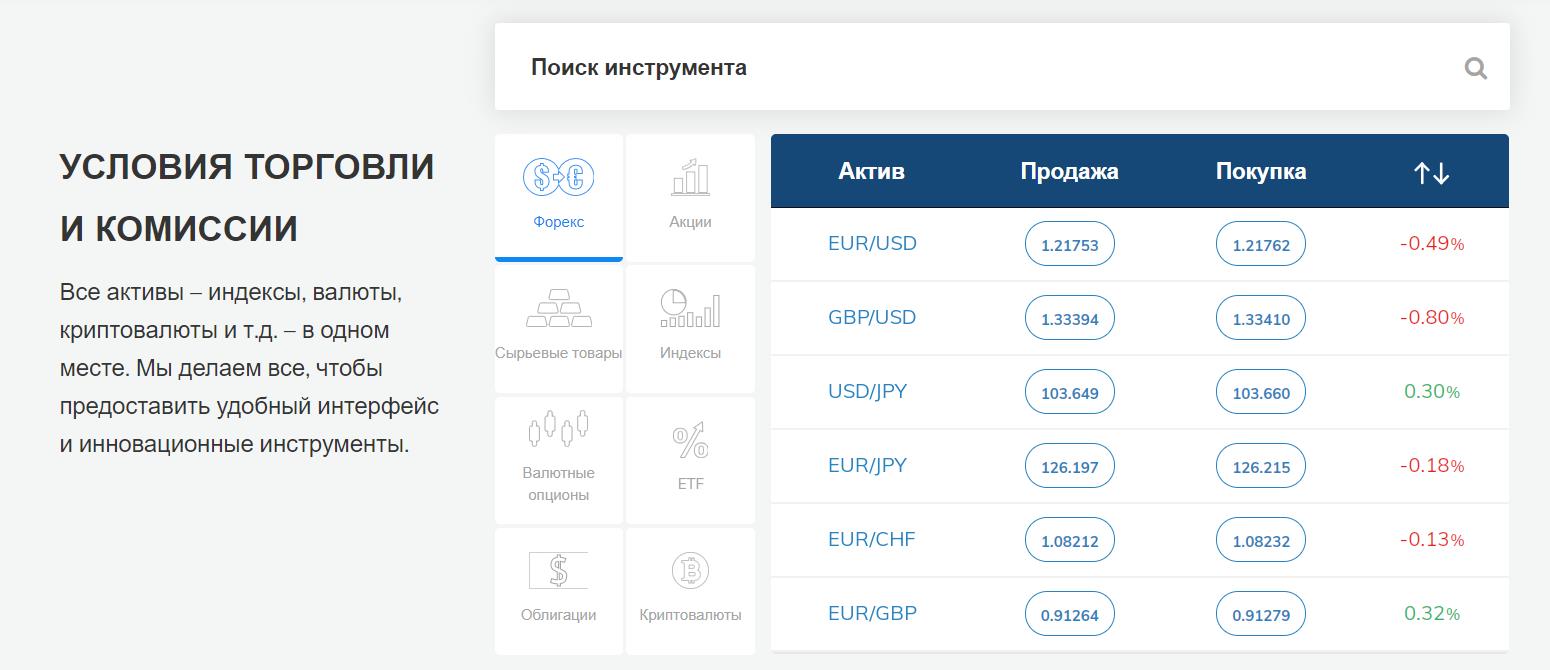
Task: Open the Акции section via the bar-chart icon
Action: click(x=690, y=180)
